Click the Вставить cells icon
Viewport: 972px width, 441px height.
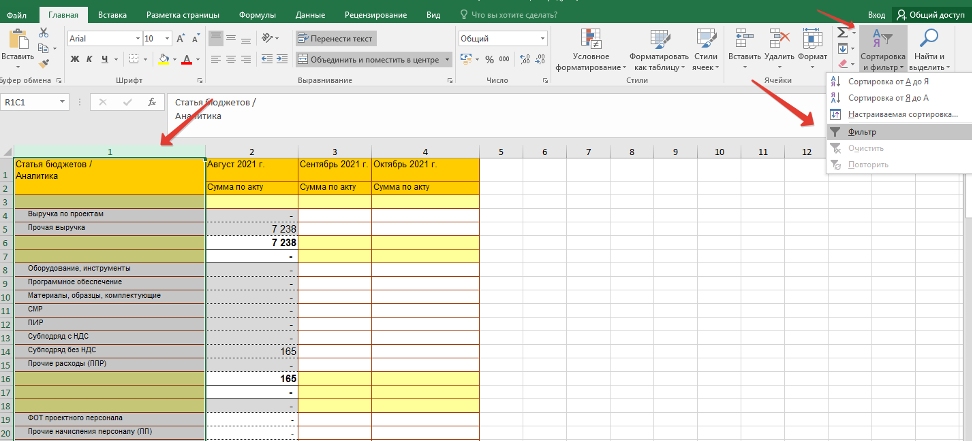(x=744, y=38)
